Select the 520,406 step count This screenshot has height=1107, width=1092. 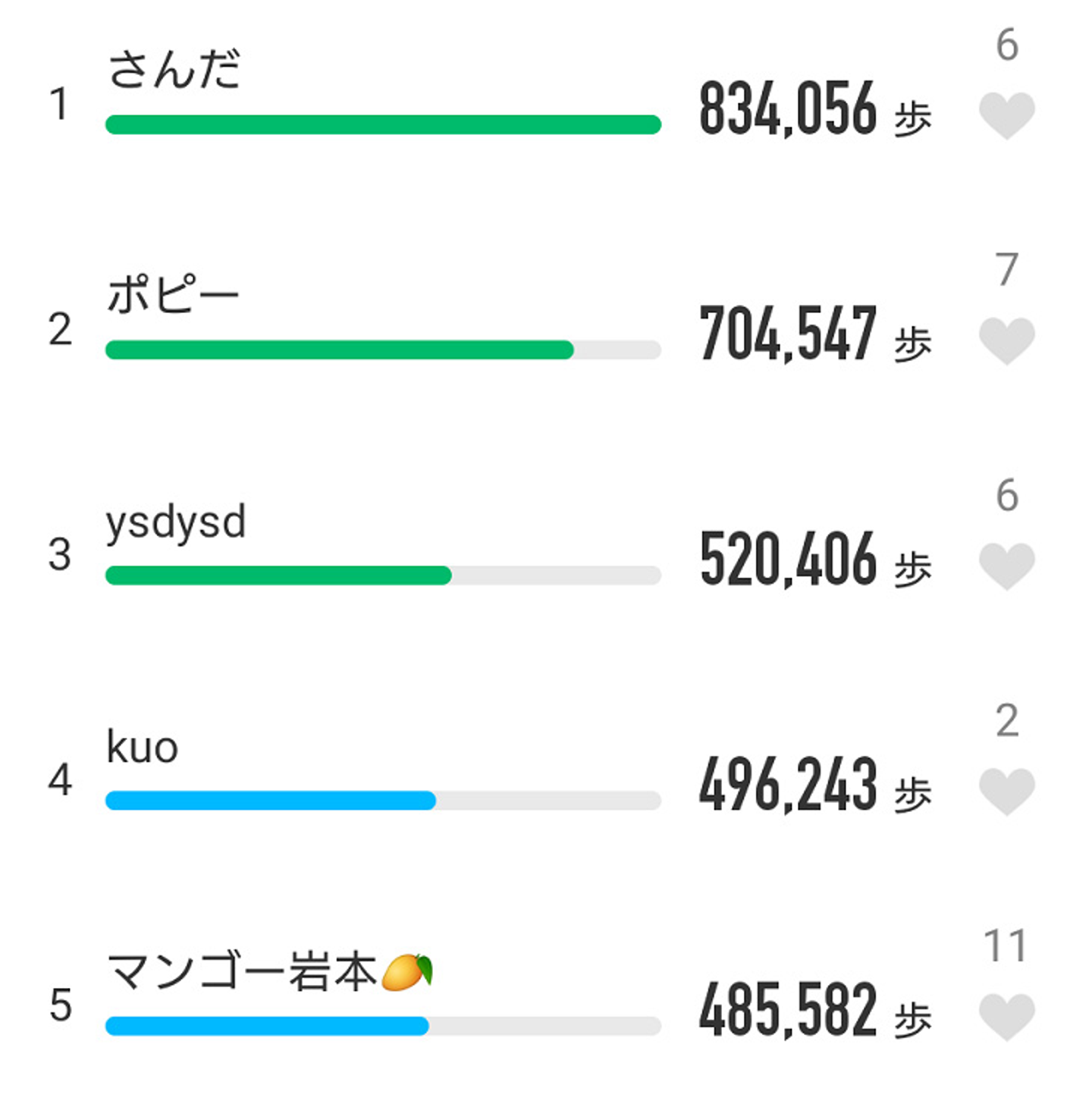click(x=788, y=560)
